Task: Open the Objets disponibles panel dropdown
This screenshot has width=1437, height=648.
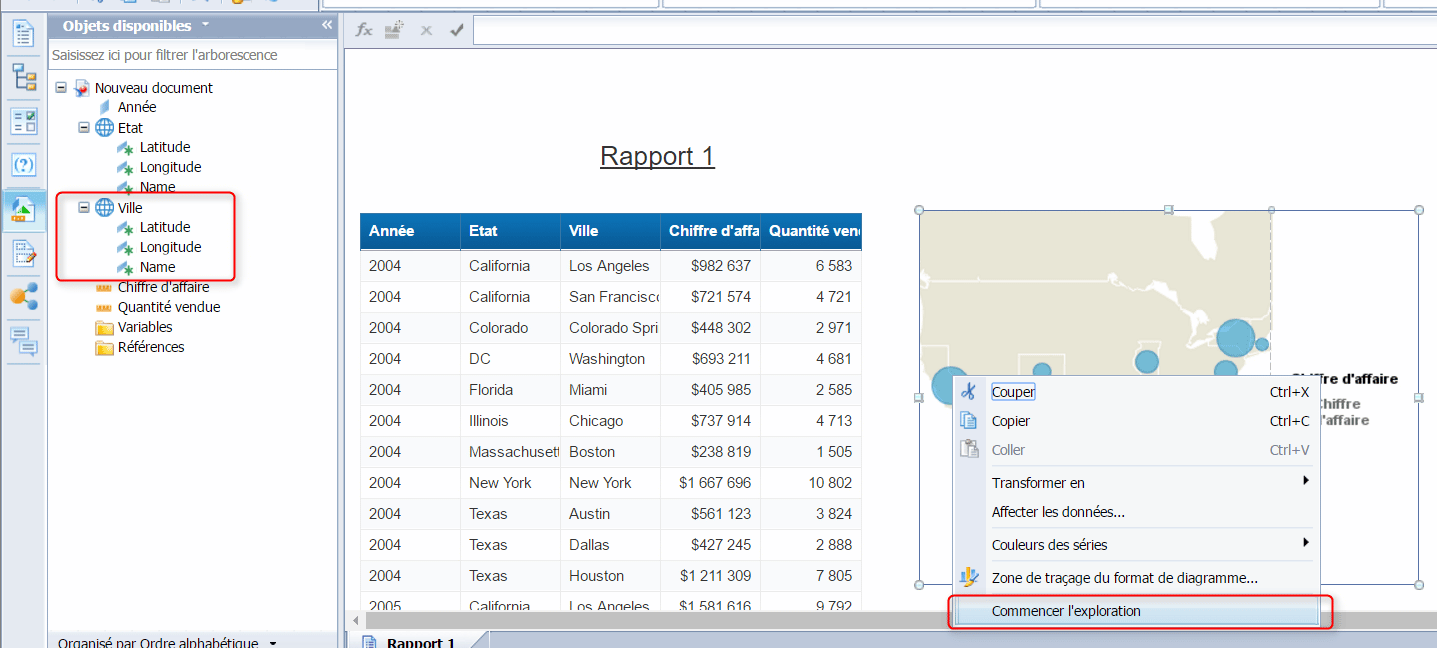Action: click(205, 25)
